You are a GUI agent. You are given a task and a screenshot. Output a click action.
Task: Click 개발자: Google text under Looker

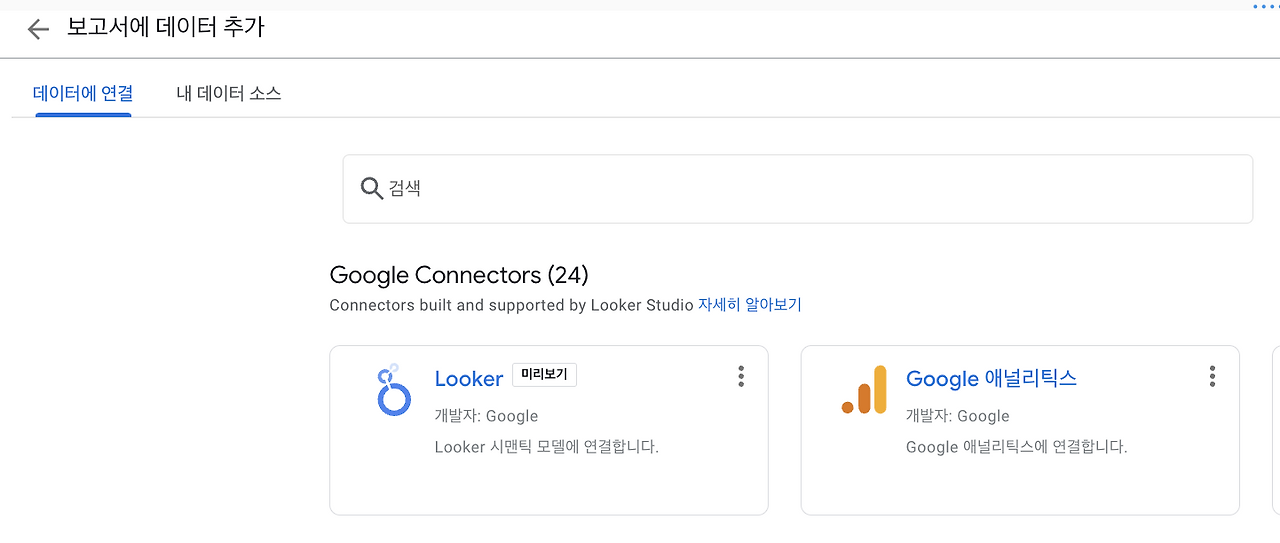tap(486, 416)
